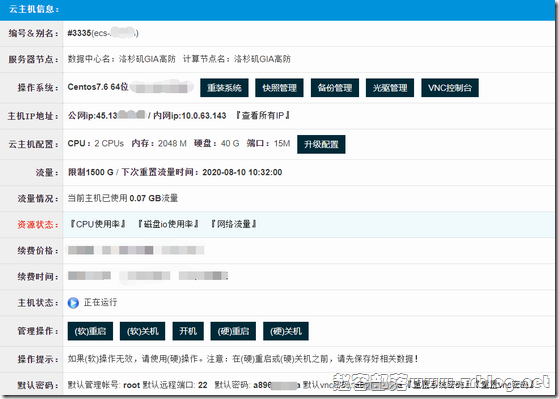Viewport: 559px width, 399px height.
Task: Click the (硬)重启 hard reboot button
Action: click(233, 331)
